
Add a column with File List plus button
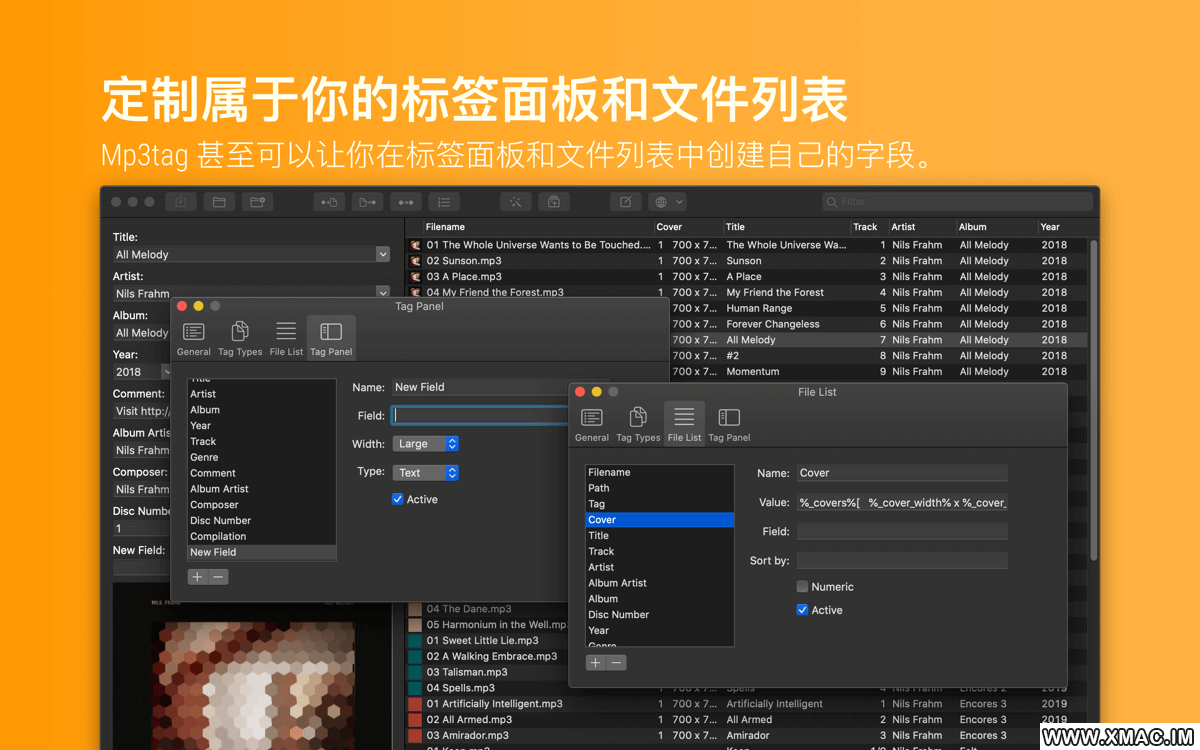click(595, 662)
